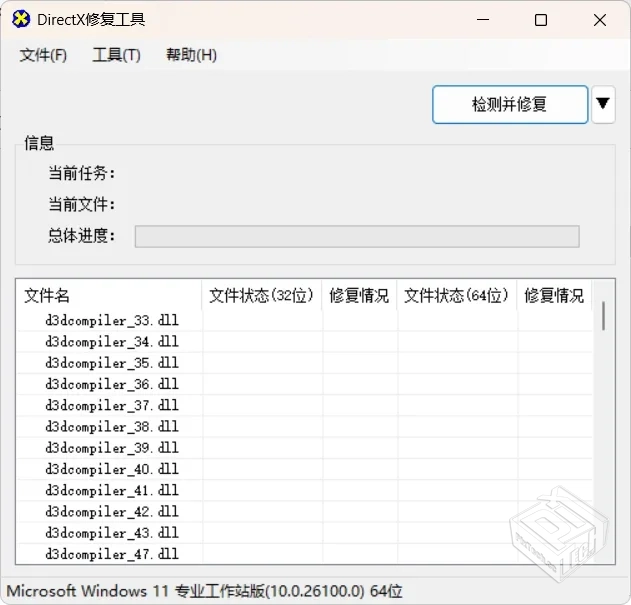This screenshot has width=631, height=605.
Task: Click the 修复情况 header after 32位 column
Action: tap(359, 296)
